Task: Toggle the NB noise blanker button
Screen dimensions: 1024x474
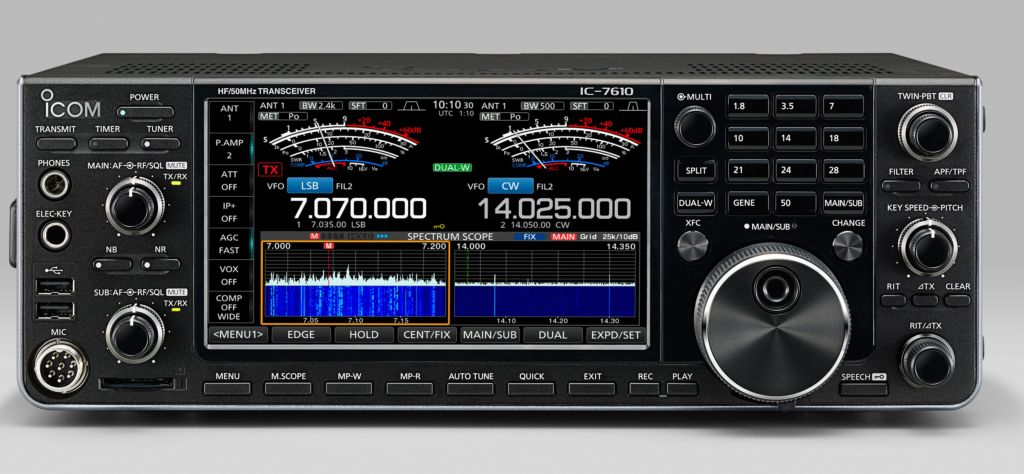Action: coord(112,264)
